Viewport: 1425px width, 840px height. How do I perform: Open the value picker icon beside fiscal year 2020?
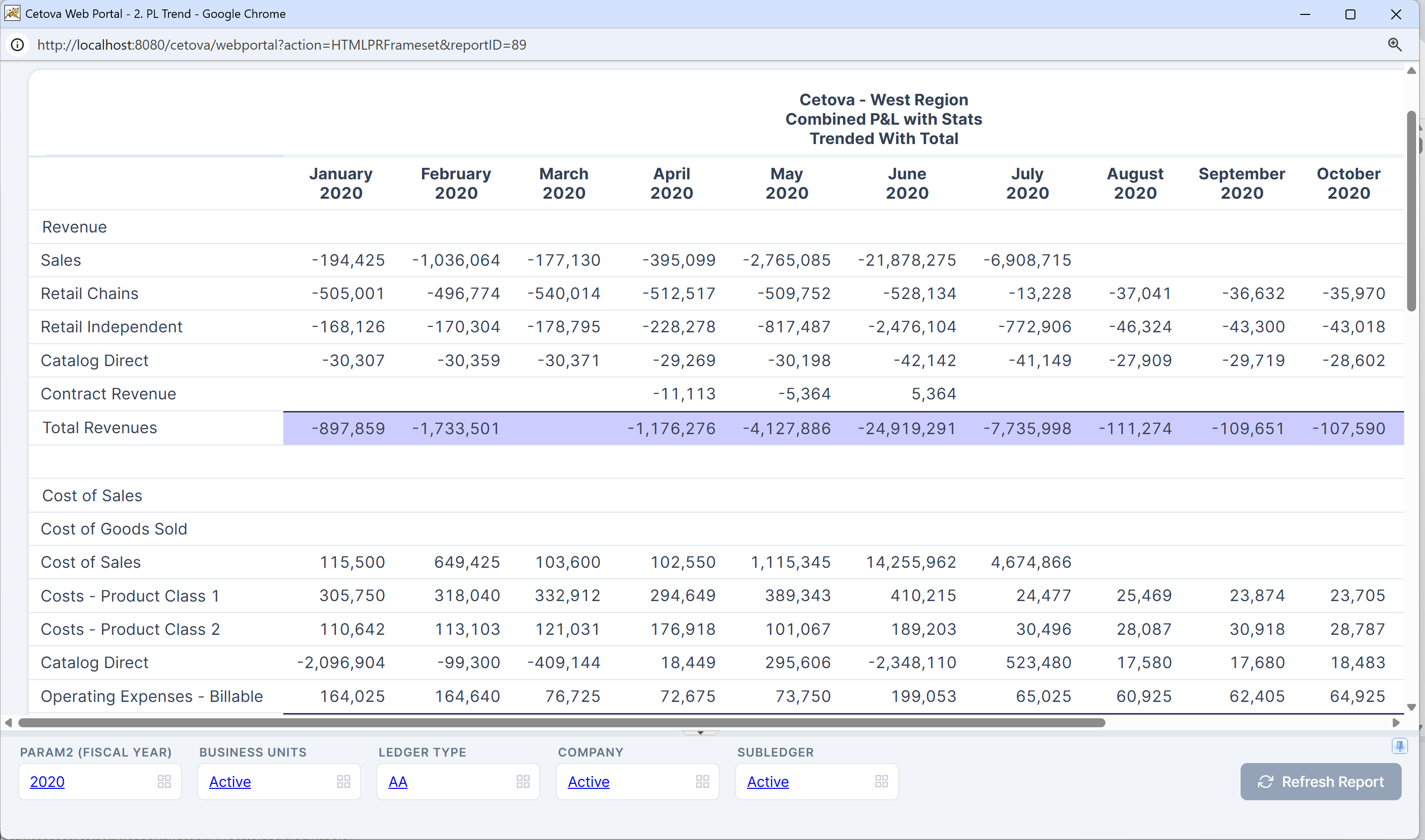(x=165, y=781)
